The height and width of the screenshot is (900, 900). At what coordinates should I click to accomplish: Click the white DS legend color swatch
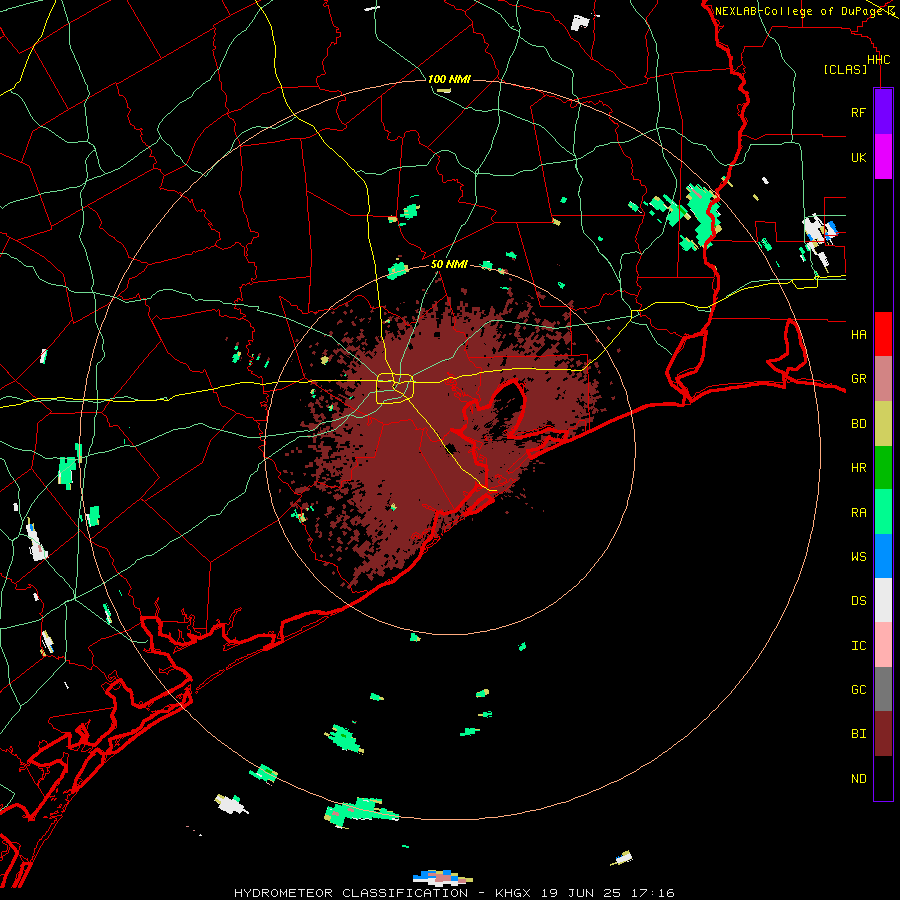(x=883, y=600)
